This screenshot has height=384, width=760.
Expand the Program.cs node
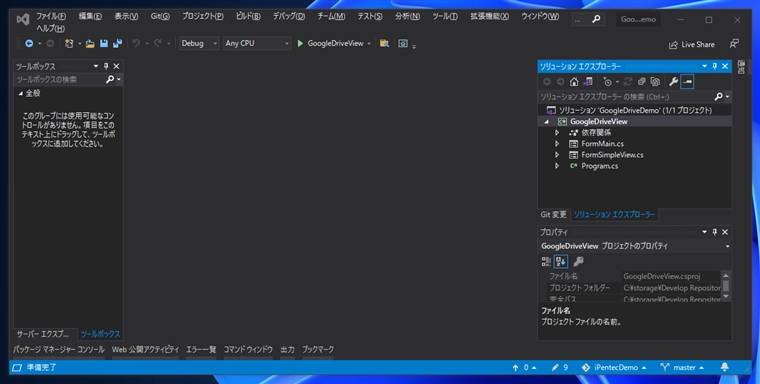click(x=557, y=166)
